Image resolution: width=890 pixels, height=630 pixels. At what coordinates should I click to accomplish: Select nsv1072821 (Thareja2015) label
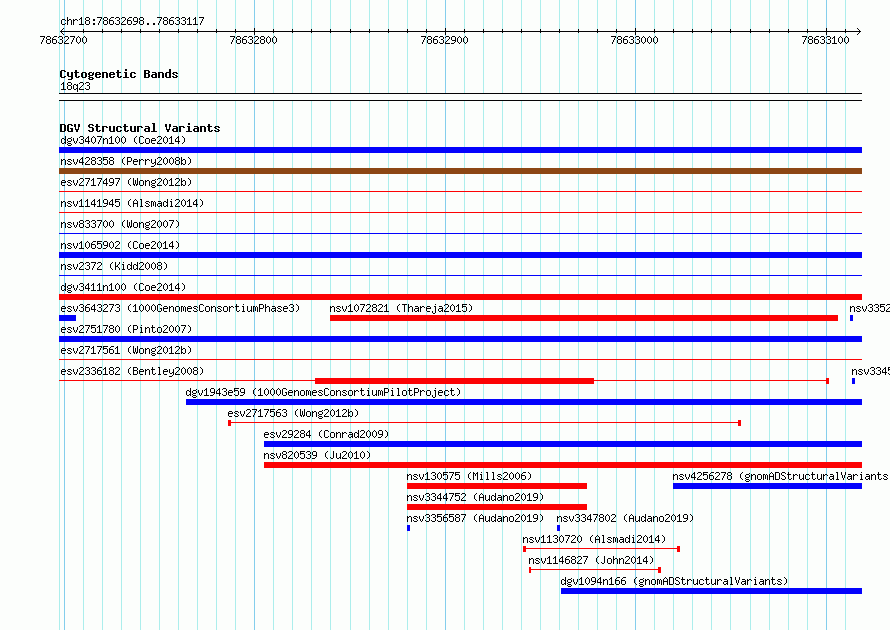click(x=401, y=308)
